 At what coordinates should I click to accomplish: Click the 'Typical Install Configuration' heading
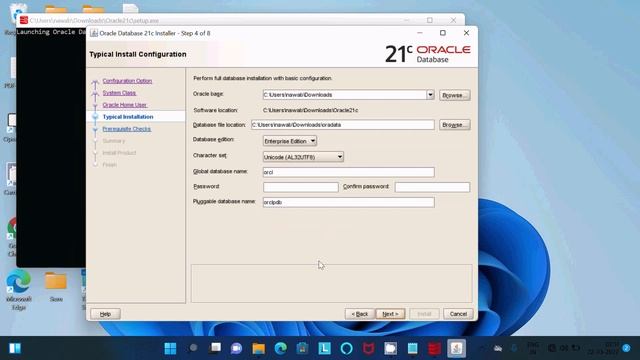pyautogui.click(x=138, y=54)
